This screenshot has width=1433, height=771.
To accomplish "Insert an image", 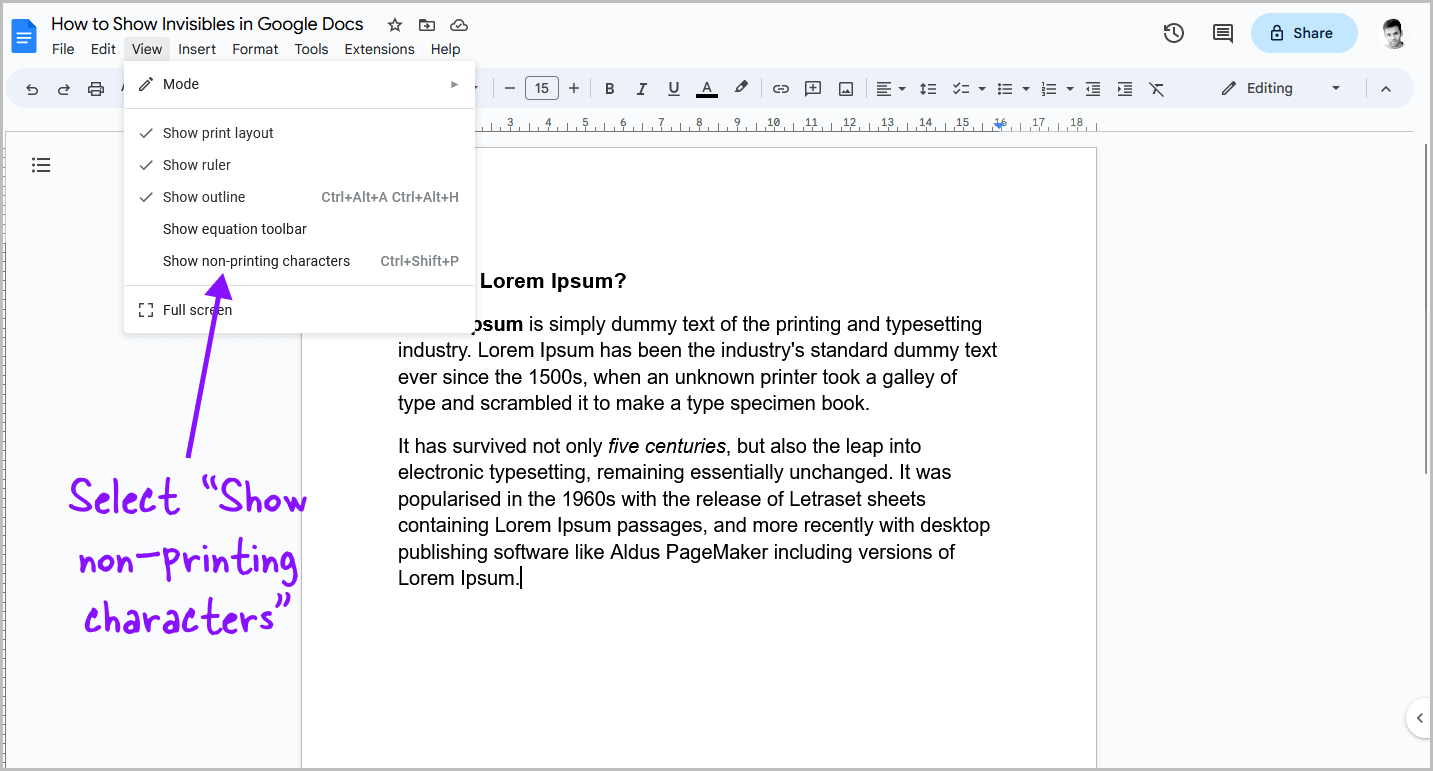I will tap(845, 88).
